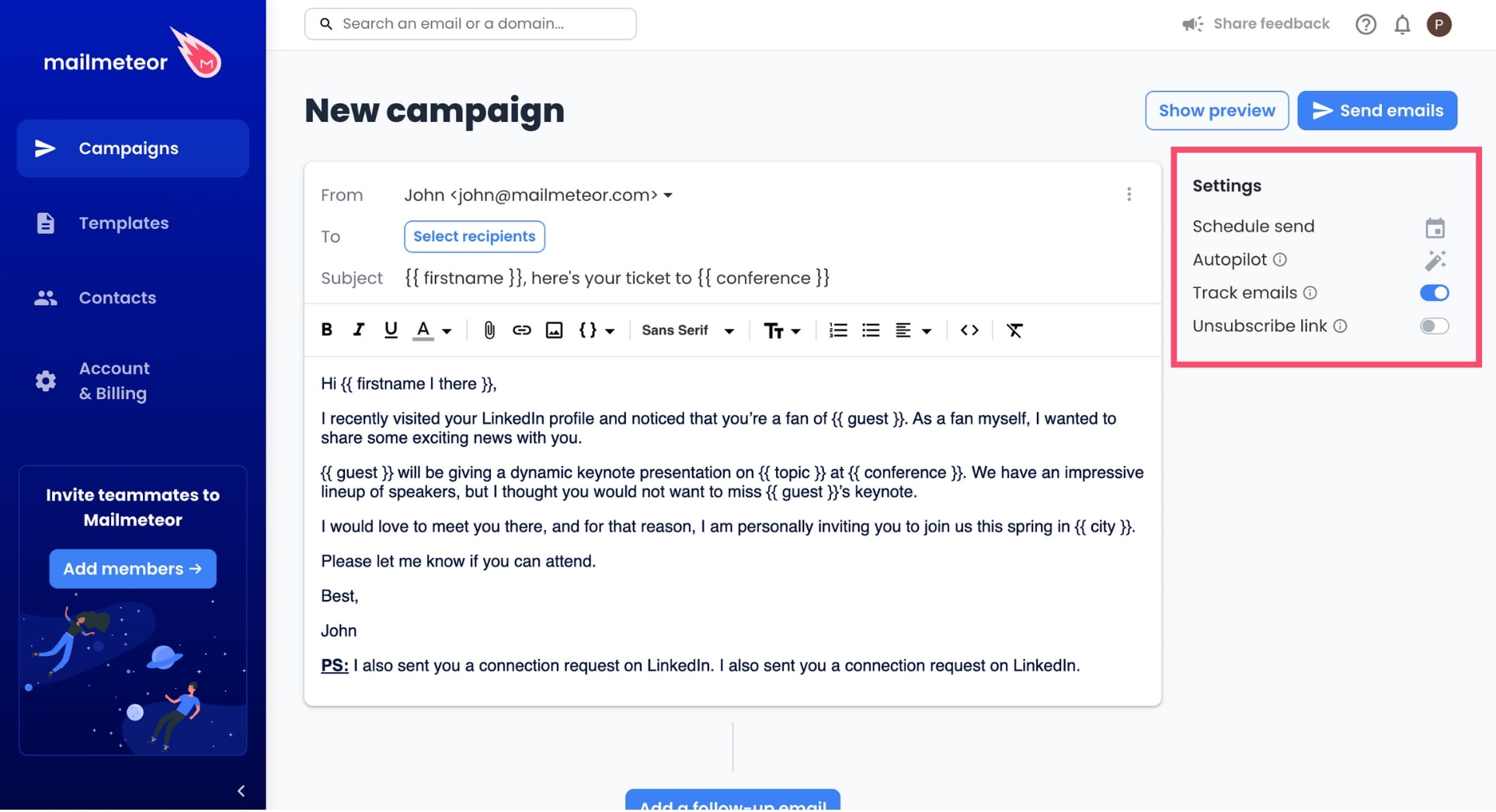Open the Sans Serif font dropdown

(x=687, y=331)
